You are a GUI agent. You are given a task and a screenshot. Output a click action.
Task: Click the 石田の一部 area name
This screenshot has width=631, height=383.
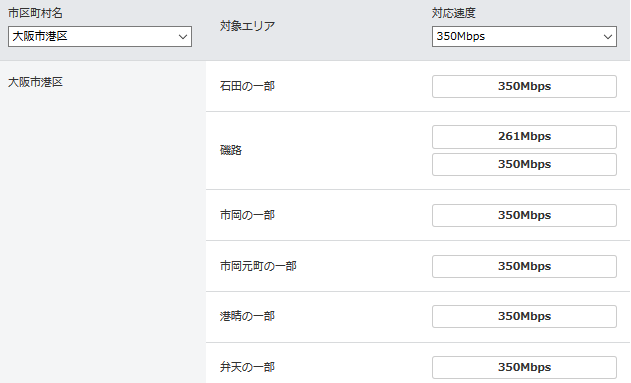click(x=247, y=86)
